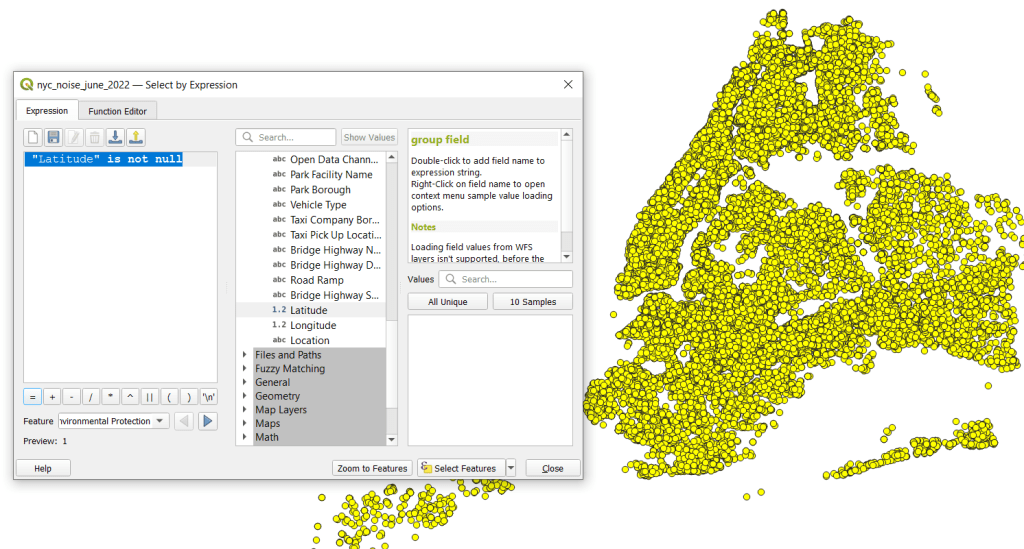Open the Feature preview dropdown

click(161, 421)
